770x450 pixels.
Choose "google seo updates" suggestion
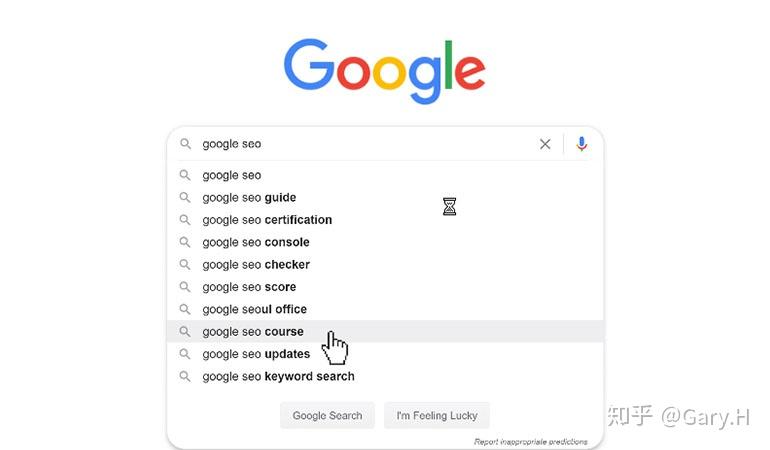click(256, 354)
